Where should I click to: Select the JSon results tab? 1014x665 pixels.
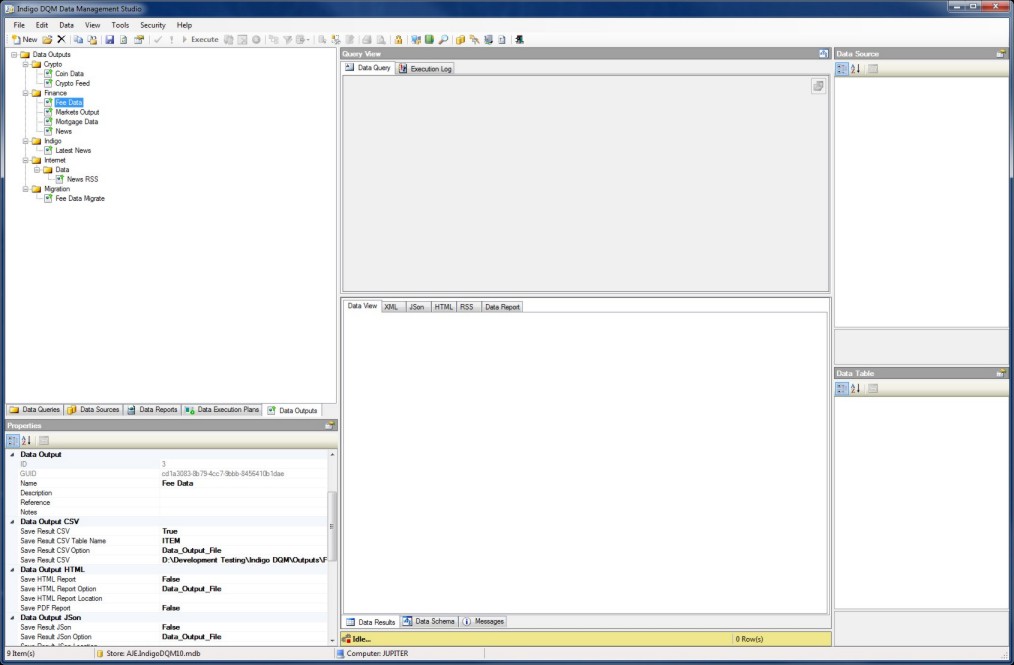pyautogui.click(x=417, y=307)
